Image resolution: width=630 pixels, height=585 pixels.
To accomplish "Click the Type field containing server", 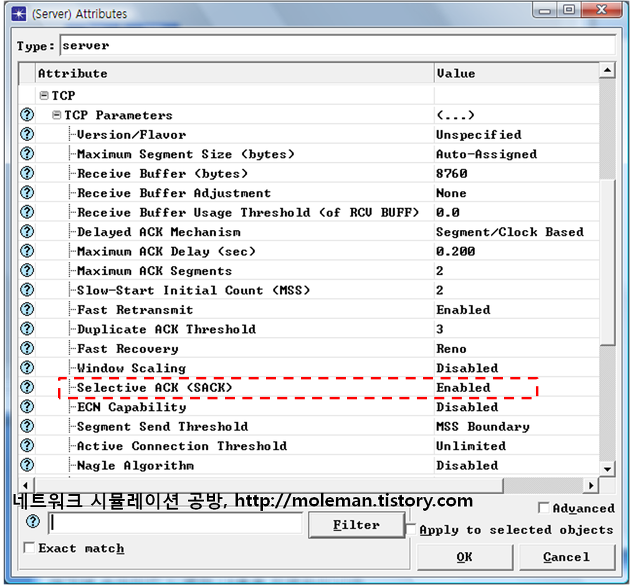I will pyautogui.click(x=338, y=45).
